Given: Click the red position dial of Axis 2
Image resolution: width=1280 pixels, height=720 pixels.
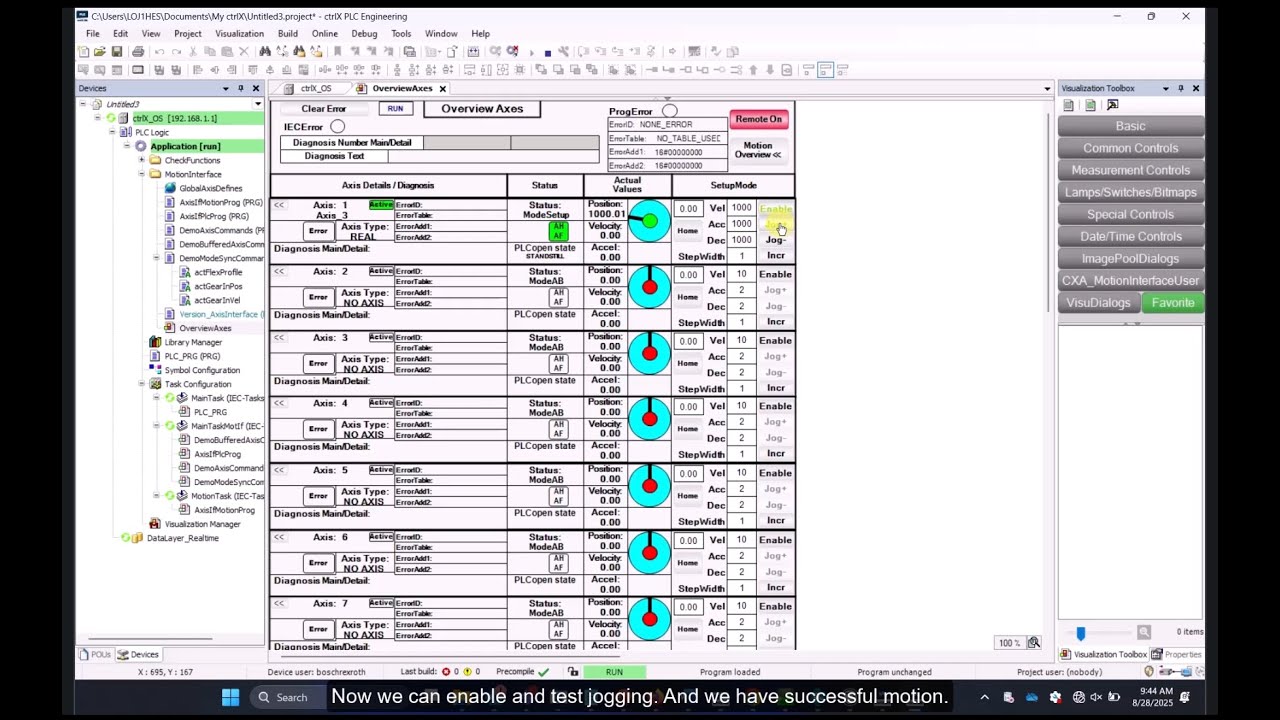Looking at the screenshot, I should tap(649, 288).
